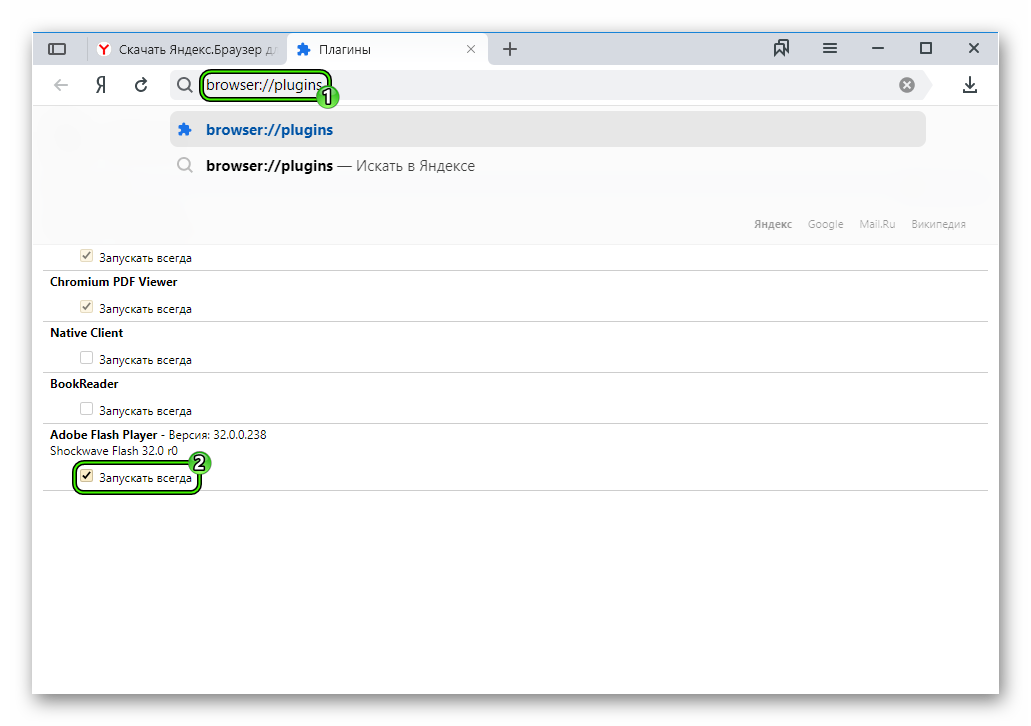
Task: Maximize the browser window
Action: coord(926,48)
